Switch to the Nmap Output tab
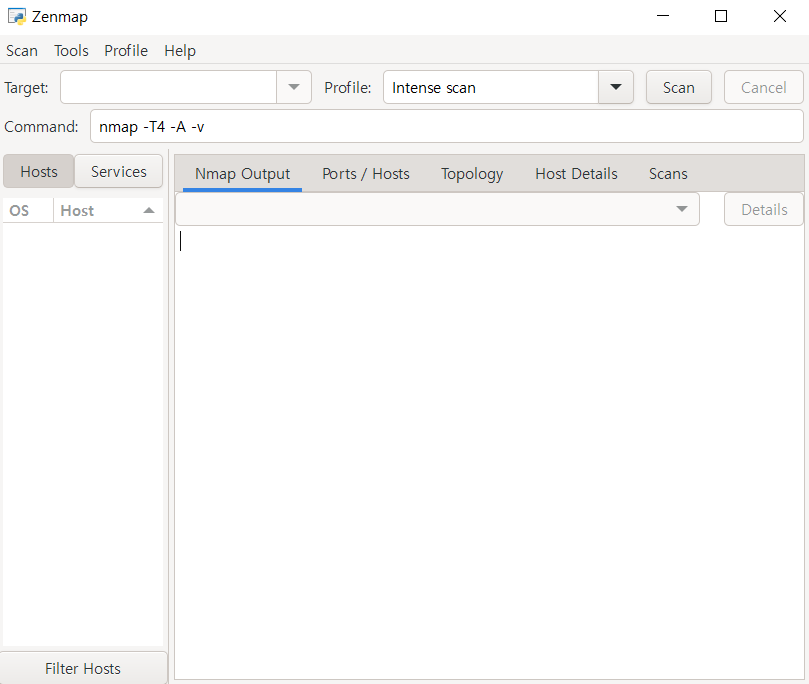Screen dimensions: 809x684 coord(242,174)
